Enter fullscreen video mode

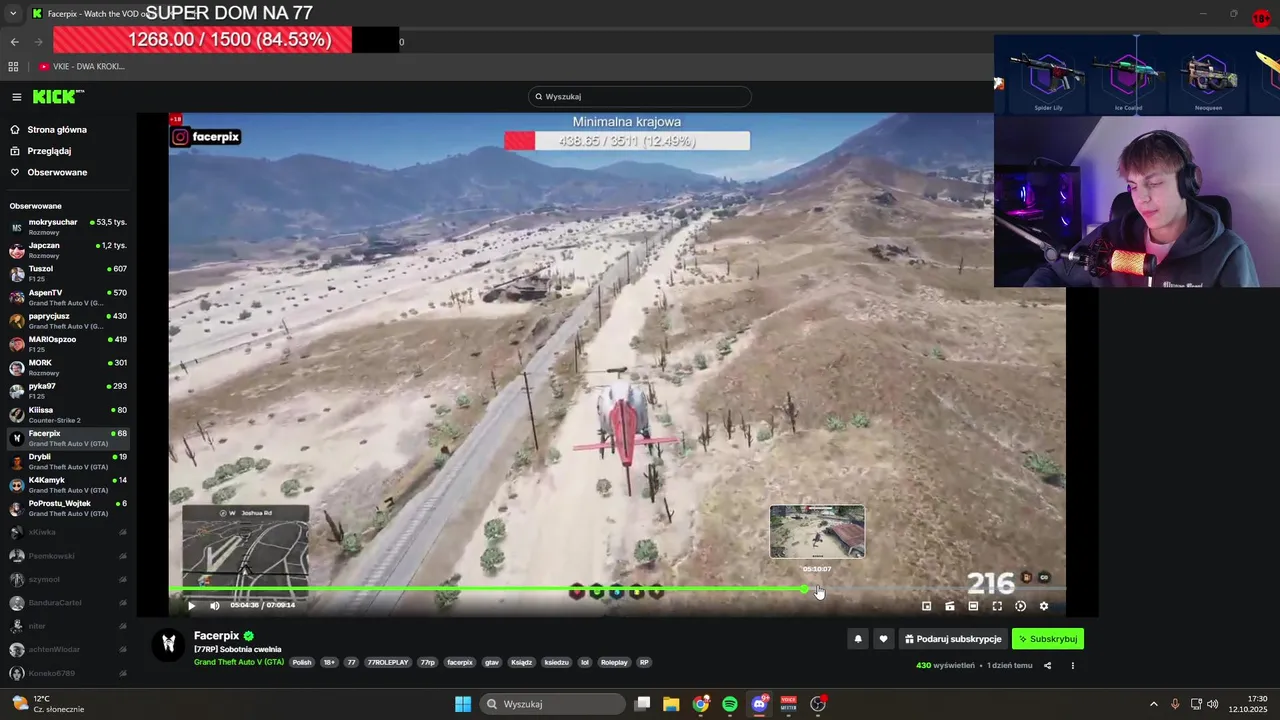997,606
